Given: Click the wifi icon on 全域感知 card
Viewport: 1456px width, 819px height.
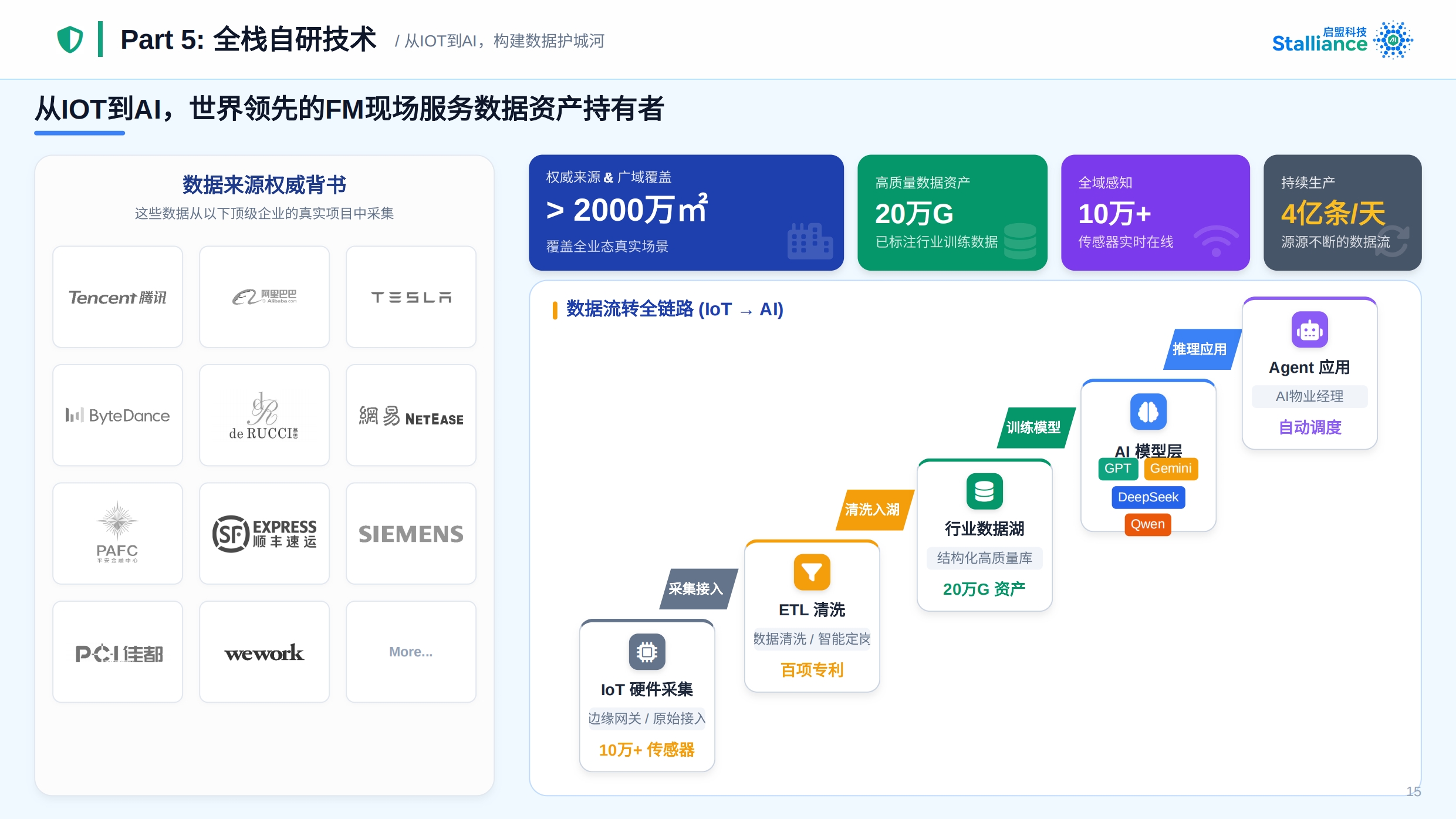Looking at the screenshot, I should tap(1215, 241).
